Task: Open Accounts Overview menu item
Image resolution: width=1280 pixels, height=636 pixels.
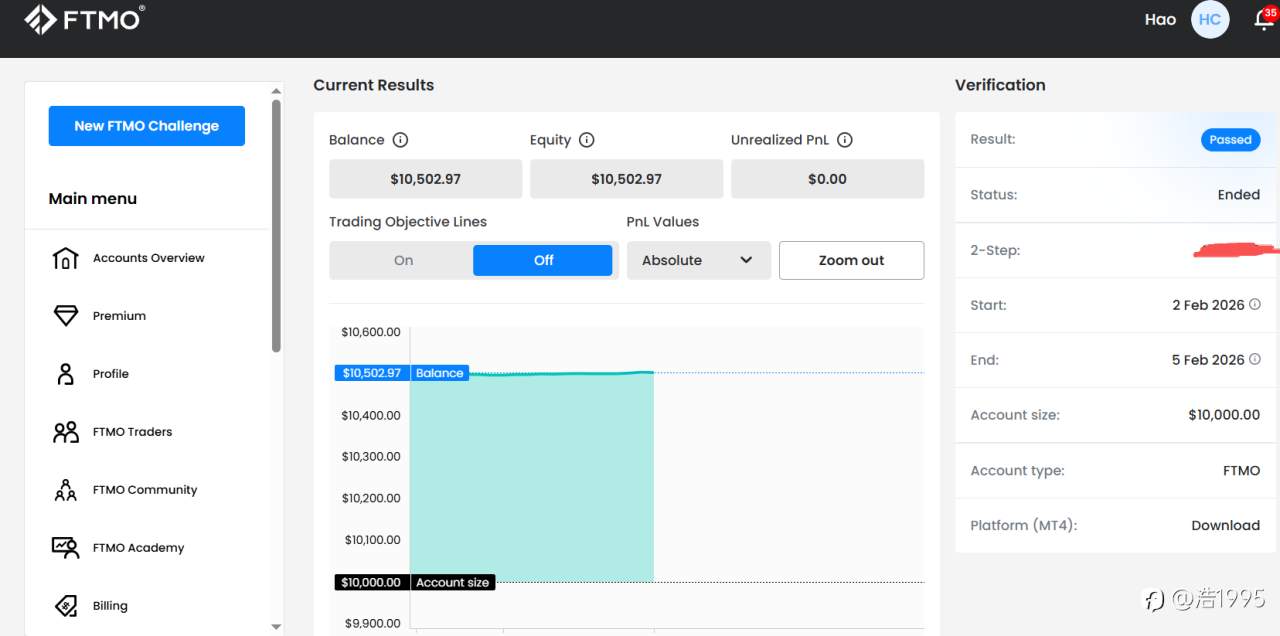Action: pos(147,258)
